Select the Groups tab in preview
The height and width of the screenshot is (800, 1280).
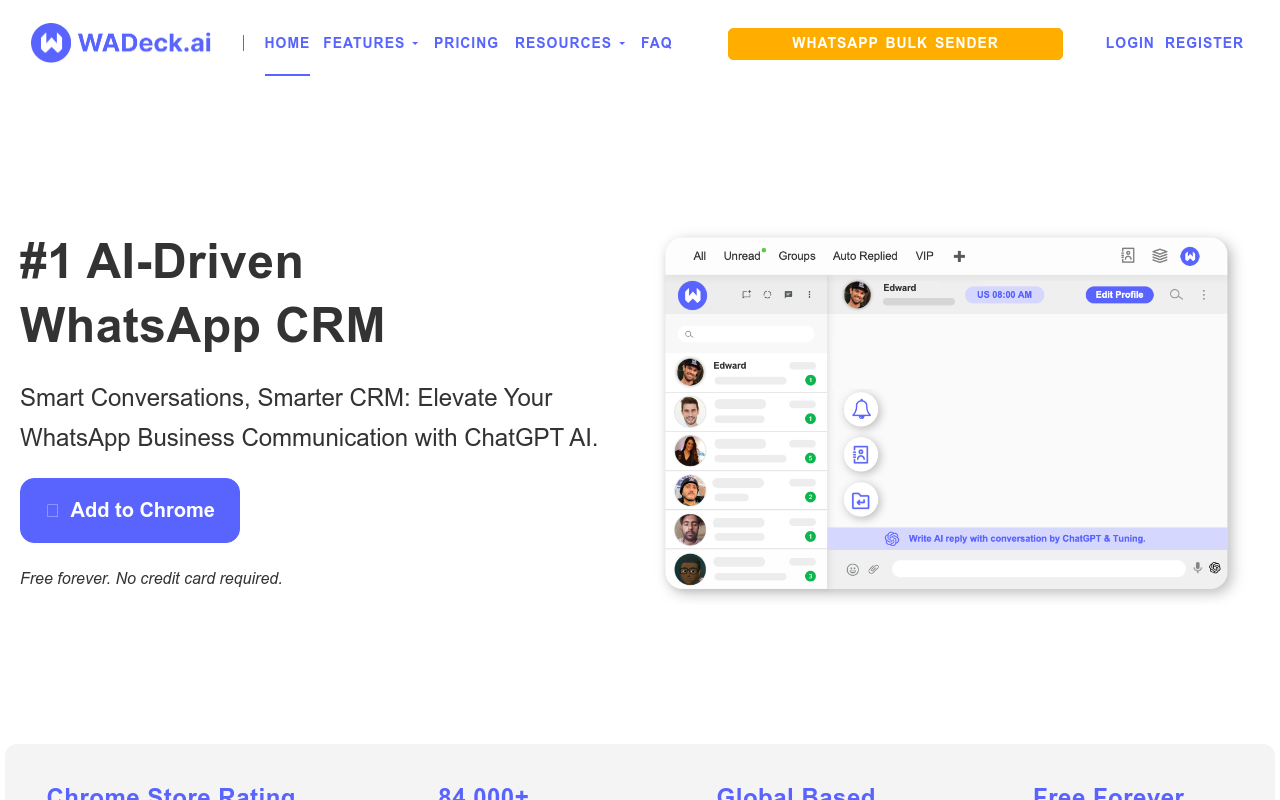pos(797,256)
